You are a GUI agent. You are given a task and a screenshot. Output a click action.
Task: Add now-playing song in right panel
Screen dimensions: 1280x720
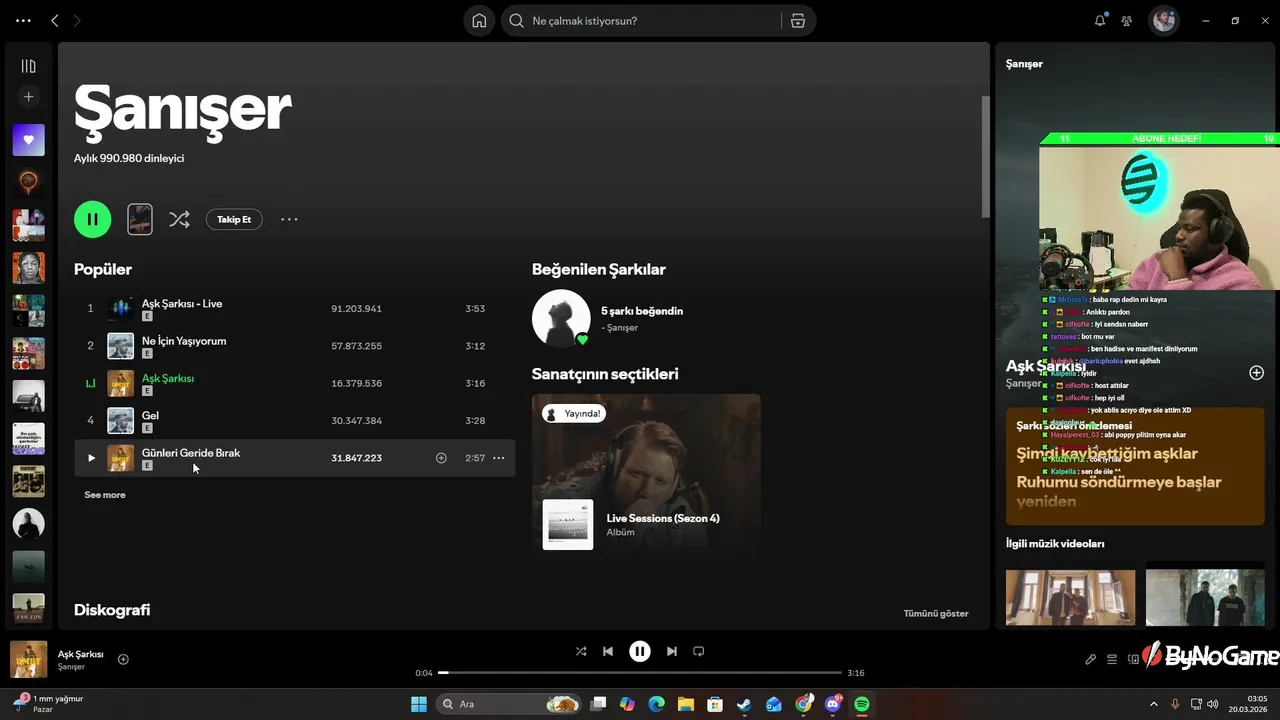click(1256, 372)
